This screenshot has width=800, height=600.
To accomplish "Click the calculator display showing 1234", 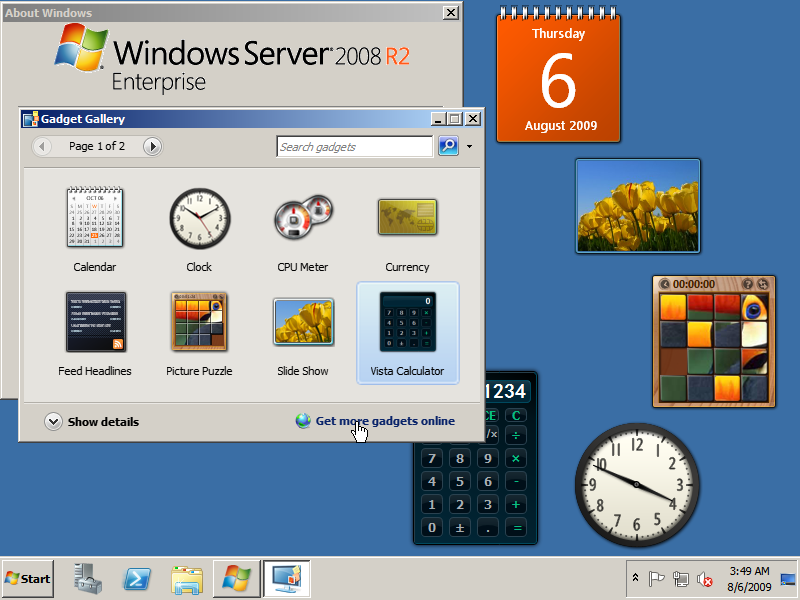I will 508,391.
